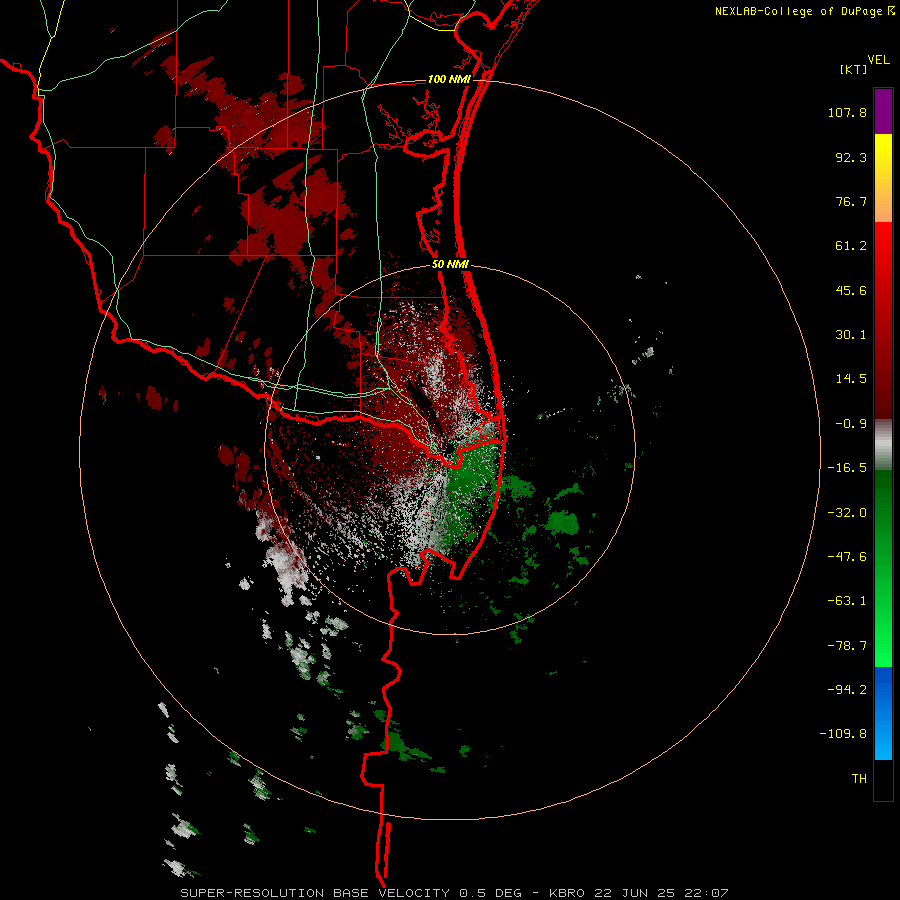Click the -0.9 legend value
Screen dimensions: 900x900
click(x=851, y=424)
